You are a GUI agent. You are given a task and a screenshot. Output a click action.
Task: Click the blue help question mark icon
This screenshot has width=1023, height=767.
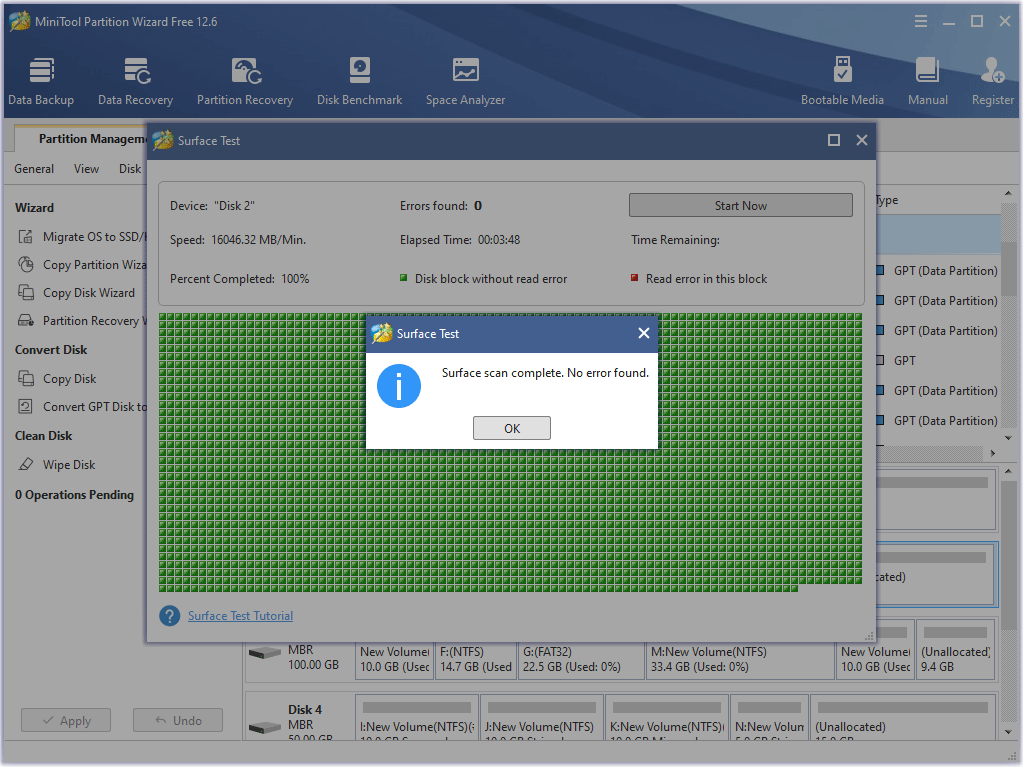[x=170, y=616]
